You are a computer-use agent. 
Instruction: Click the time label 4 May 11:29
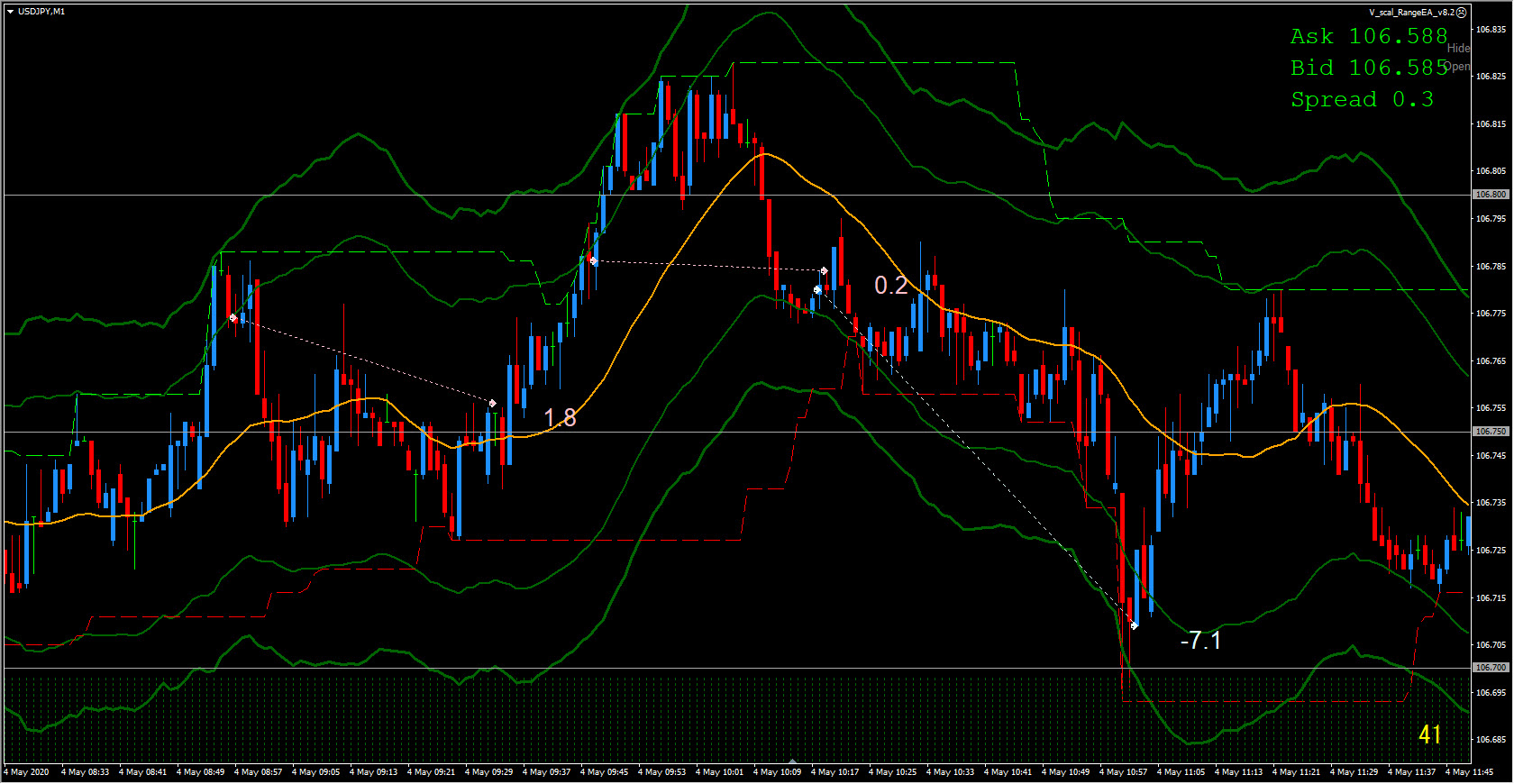(1354, 772)
